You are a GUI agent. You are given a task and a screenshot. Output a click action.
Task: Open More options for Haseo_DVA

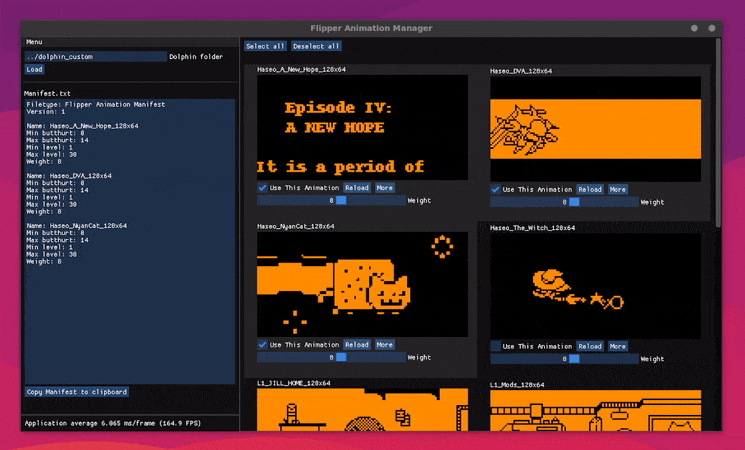point(618,189)
